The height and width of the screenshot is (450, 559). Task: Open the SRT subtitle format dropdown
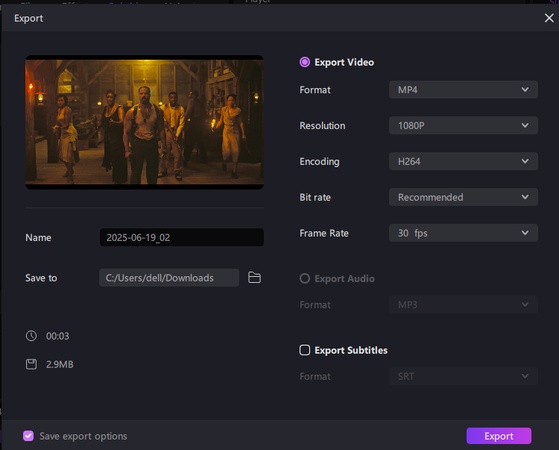pos(463,376)
